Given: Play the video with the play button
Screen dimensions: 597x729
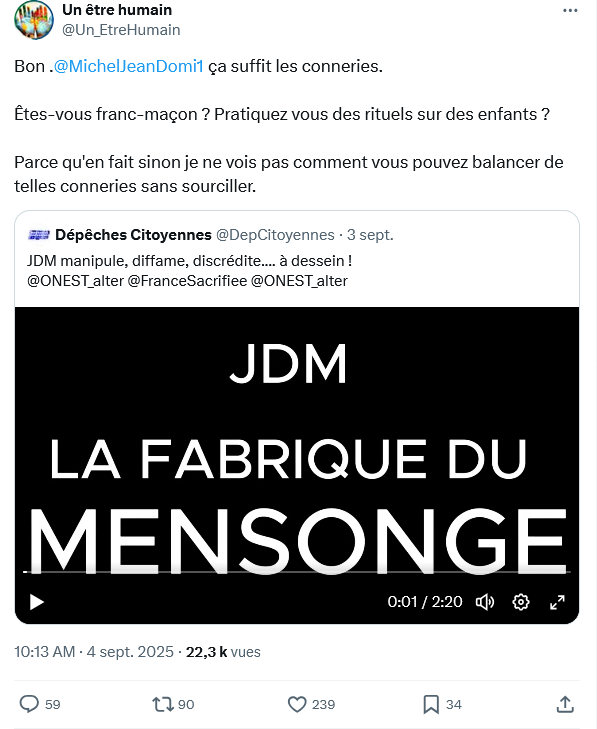Looking at the screenshot, I should 36,602.
